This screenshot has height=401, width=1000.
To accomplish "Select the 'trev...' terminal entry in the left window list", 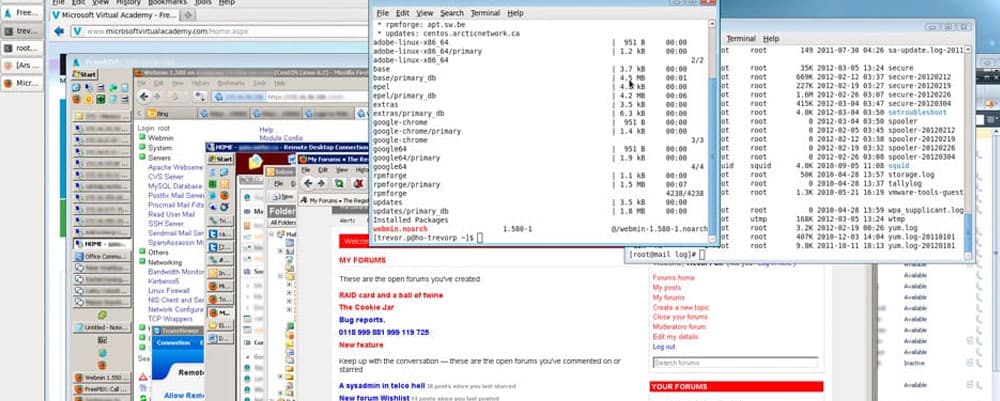I will click(x=22, y=31).
